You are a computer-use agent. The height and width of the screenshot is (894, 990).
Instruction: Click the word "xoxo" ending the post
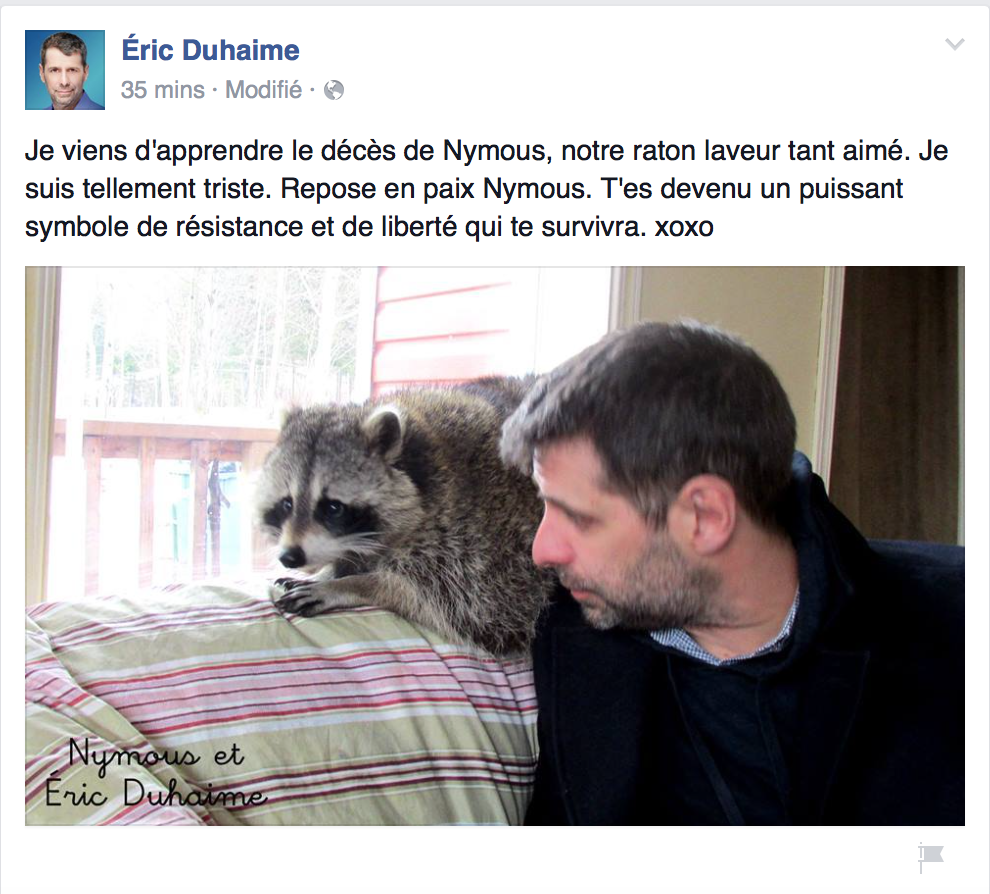pyautogui.click(x=684, y=227)
